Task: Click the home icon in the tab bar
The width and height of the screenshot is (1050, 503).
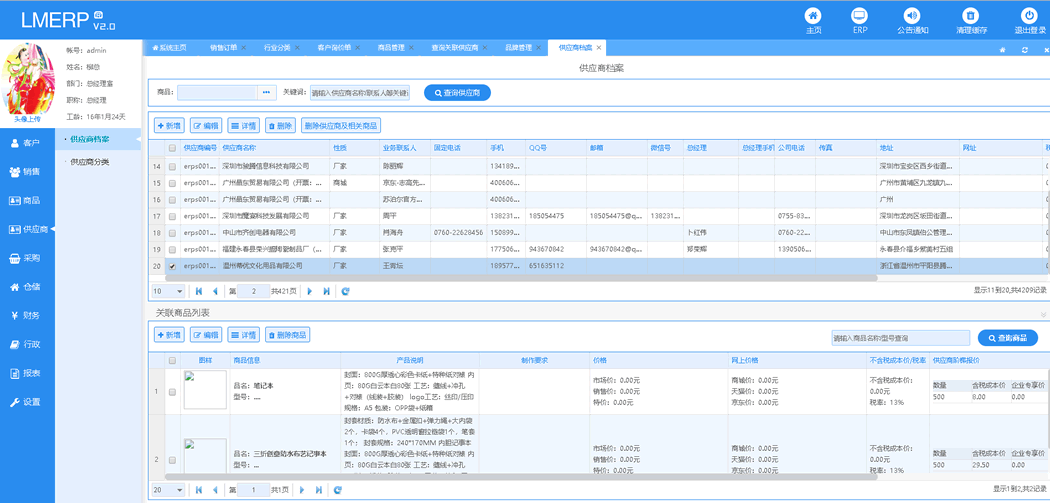Action: pyautogui.click(x=1002, y=50)
